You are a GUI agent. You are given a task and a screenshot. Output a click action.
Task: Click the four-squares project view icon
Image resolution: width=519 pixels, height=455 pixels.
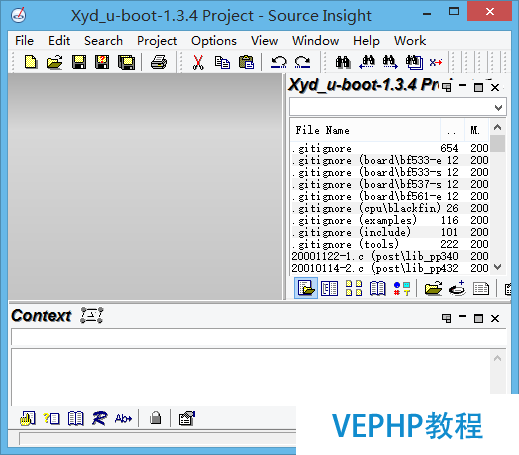click(x=354, y=288)
